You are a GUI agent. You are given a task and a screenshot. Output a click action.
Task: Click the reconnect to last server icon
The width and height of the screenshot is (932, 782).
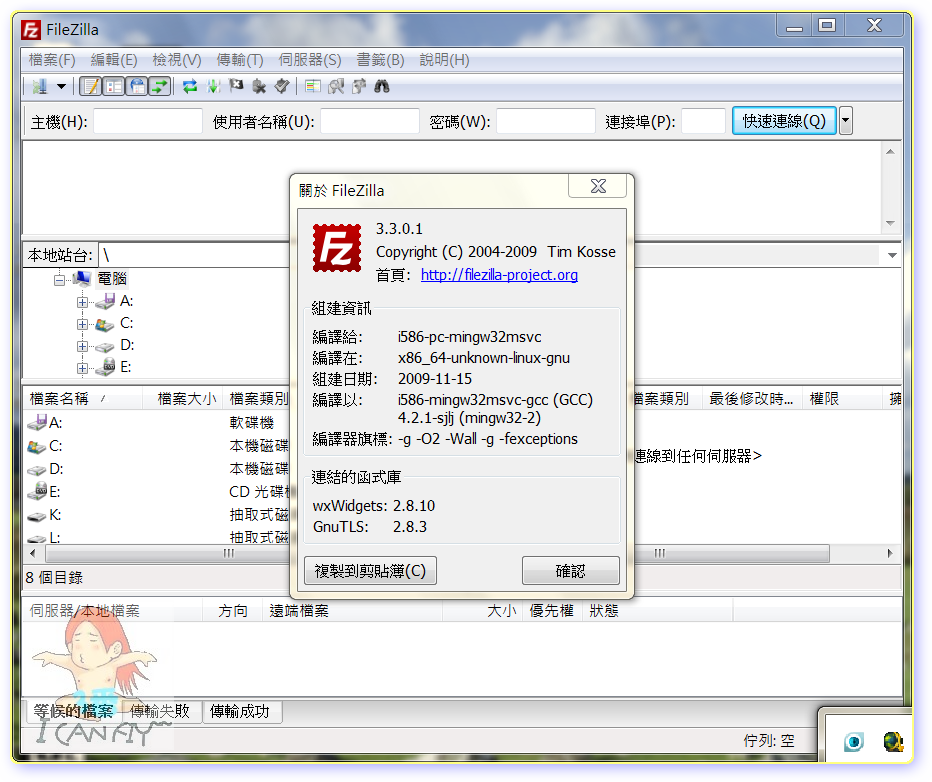click(x=282, y=87)
